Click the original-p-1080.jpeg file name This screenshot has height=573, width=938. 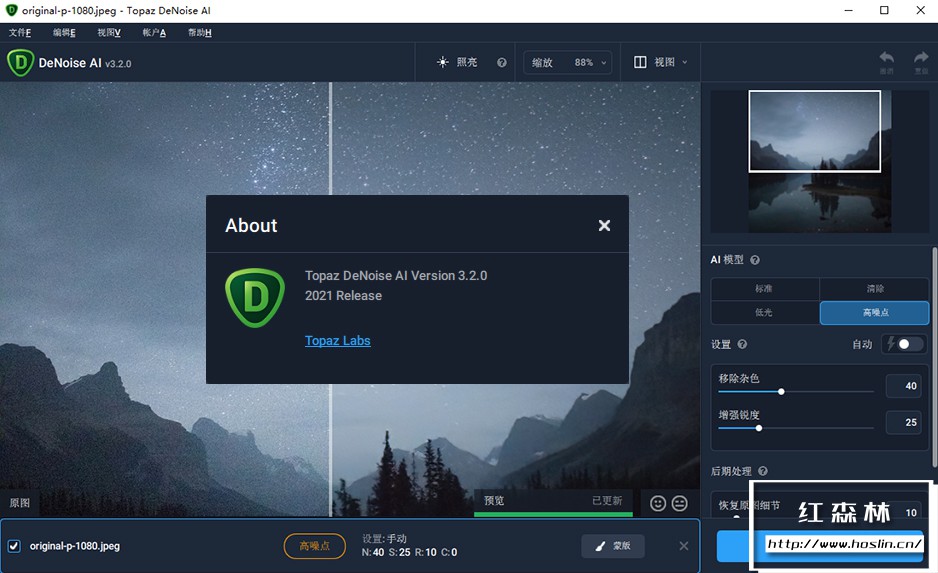[75, 546]
